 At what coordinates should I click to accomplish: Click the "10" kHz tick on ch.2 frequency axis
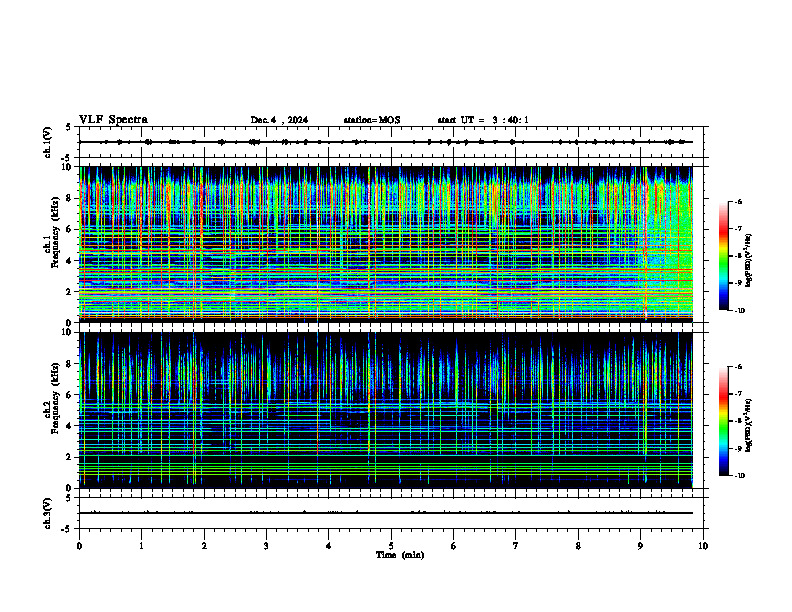click(x=69, y=333)
